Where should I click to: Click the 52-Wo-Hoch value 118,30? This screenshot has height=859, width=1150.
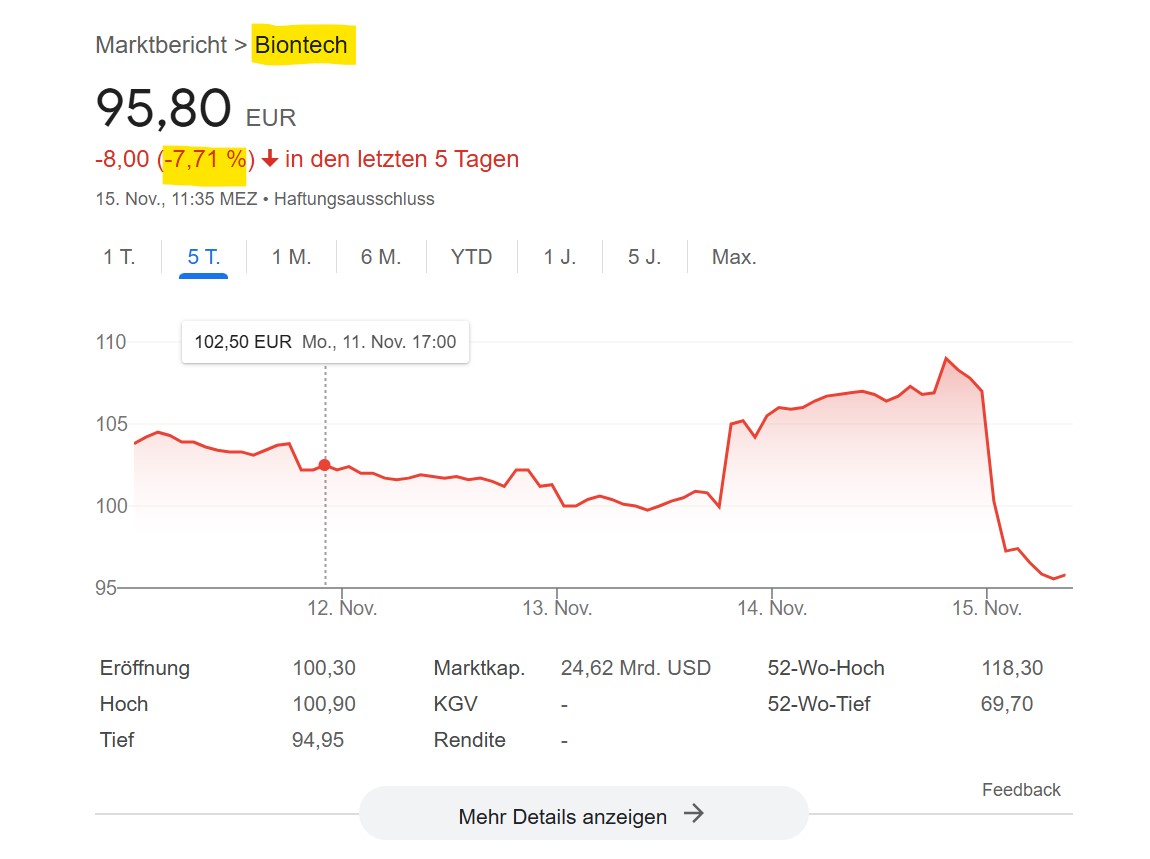(1012, 668)
